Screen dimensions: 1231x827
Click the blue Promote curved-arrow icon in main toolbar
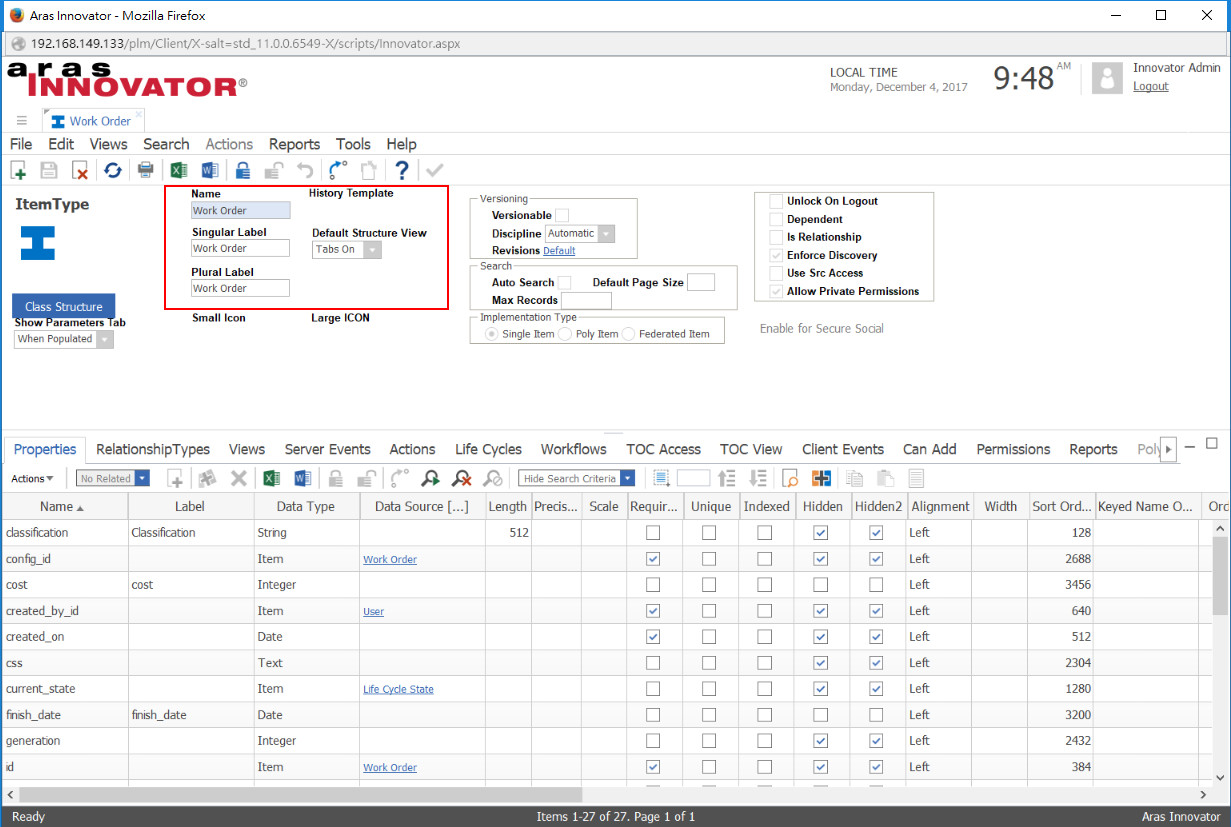tap(338, 170)
